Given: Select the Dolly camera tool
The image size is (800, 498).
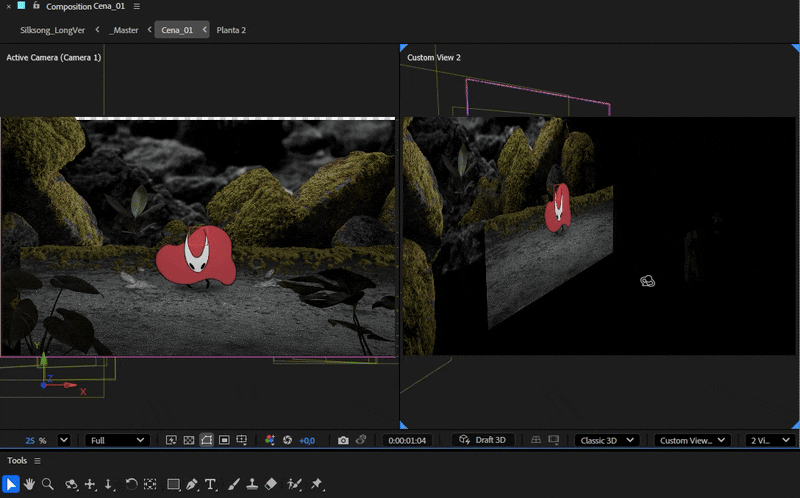Looking at the screenshot, I should 109,484.
